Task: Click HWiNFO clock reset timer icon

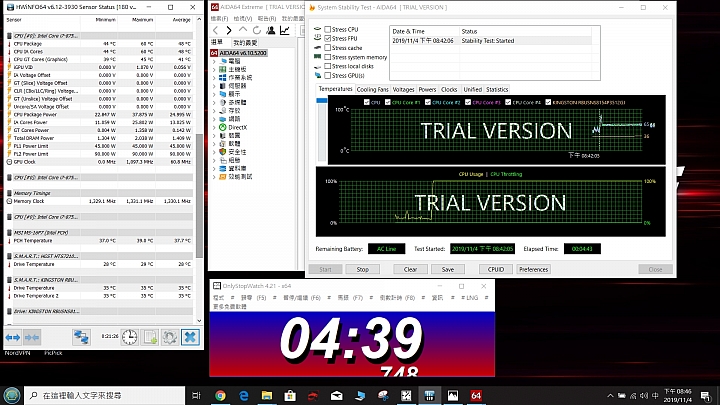Action: [x=129, y=338]
